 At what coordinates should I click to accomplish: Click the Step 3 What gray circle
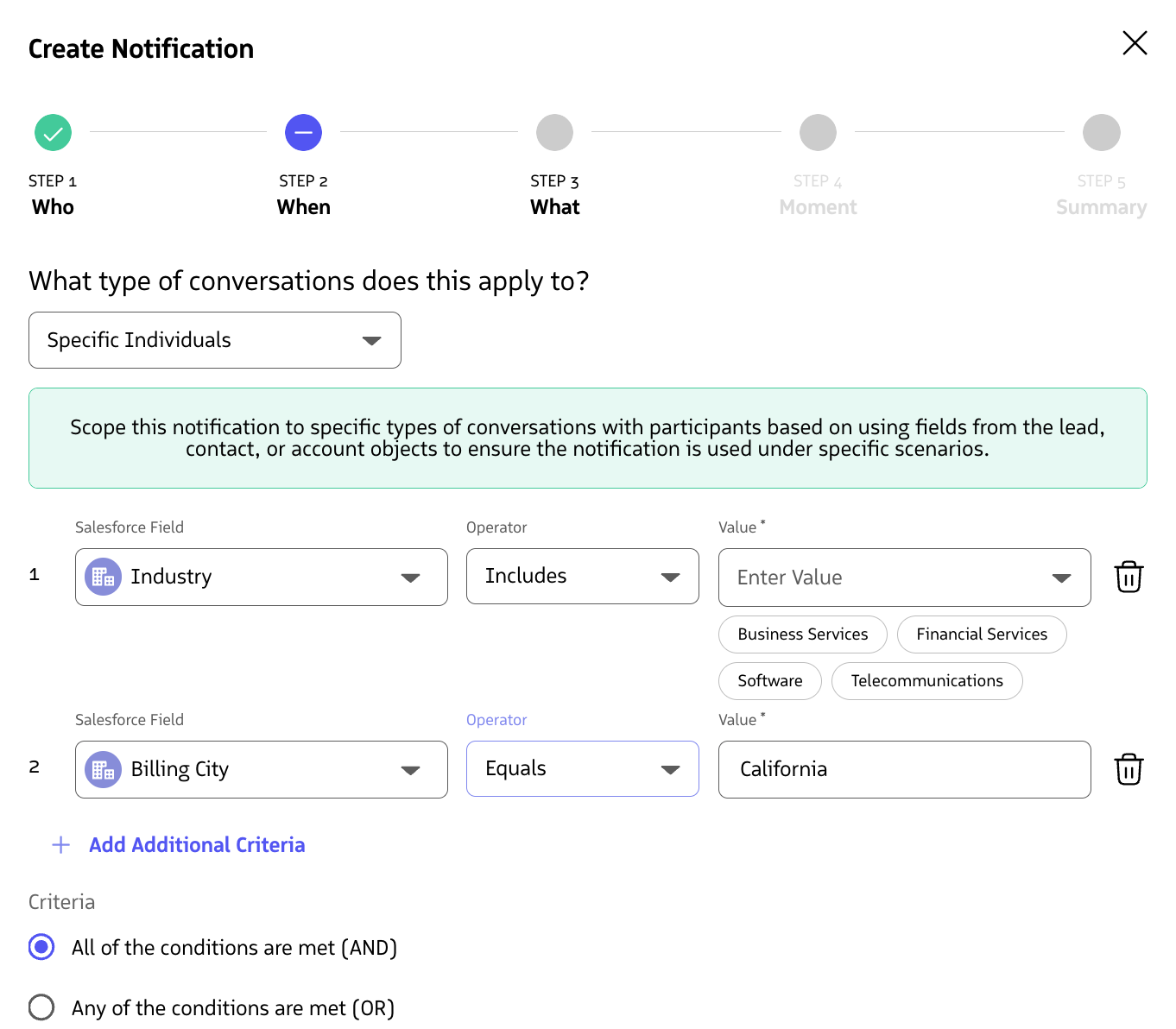coord(554,133)
